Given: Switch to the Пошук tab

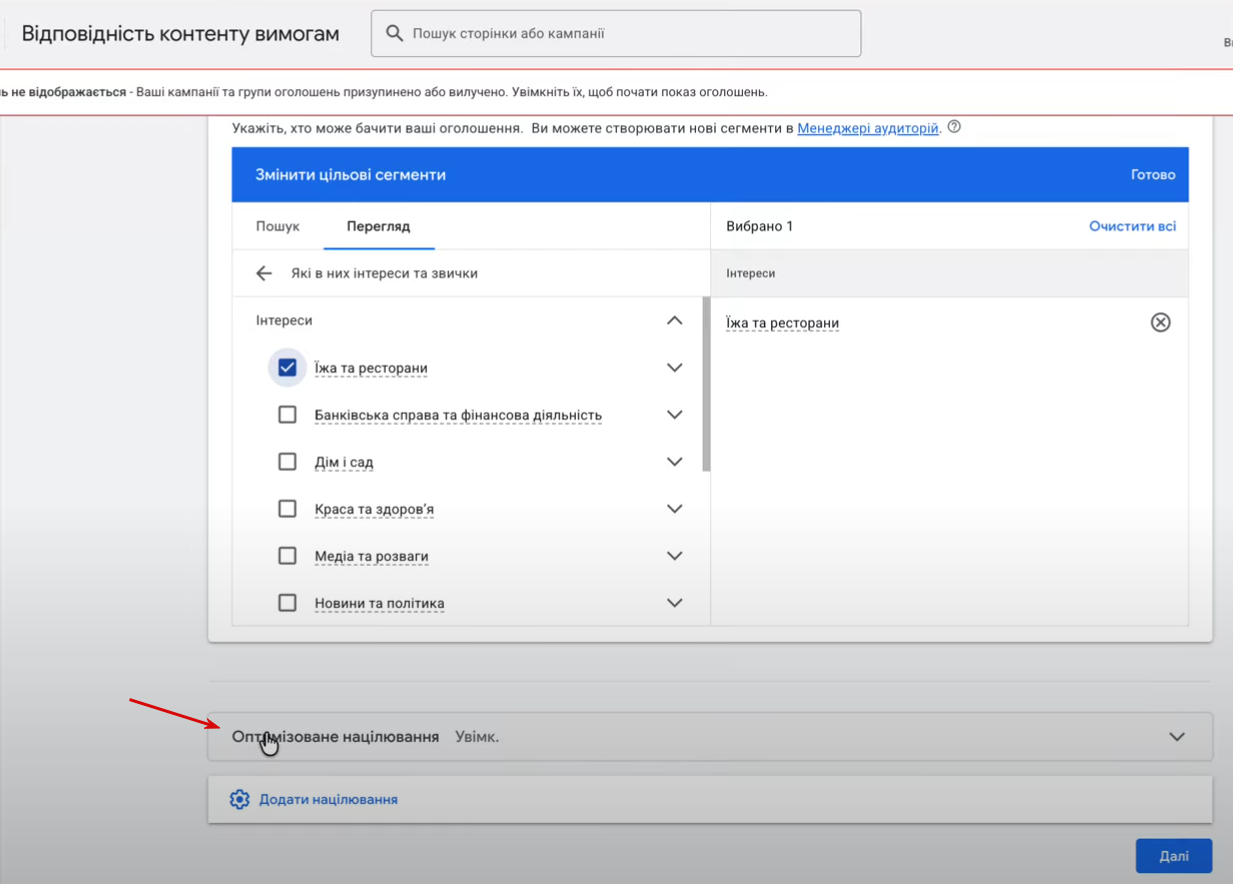Looking at the screenshot, I should tap(277, 226).
